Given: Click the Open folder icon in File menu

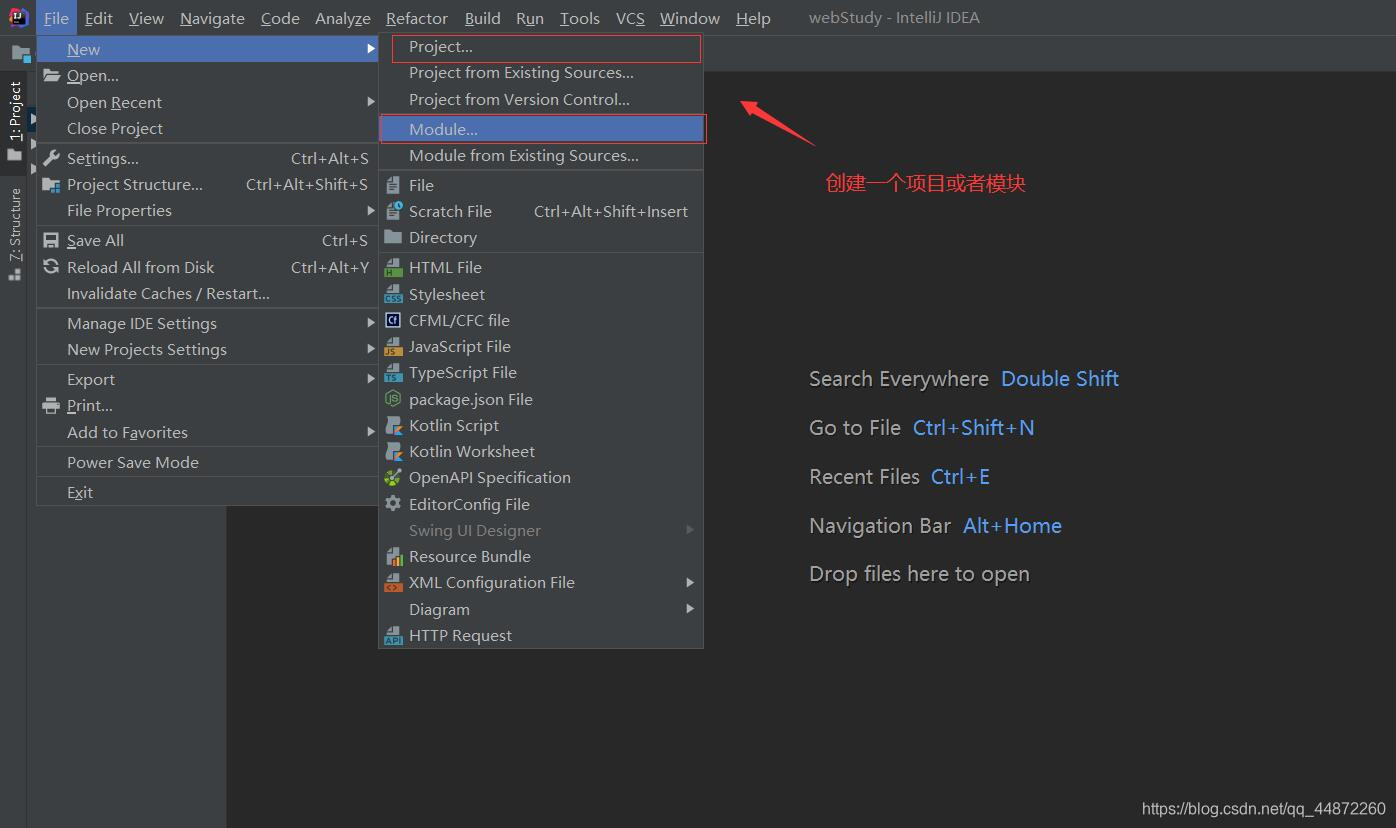Looking at the screenshot, I should [51, 75].
